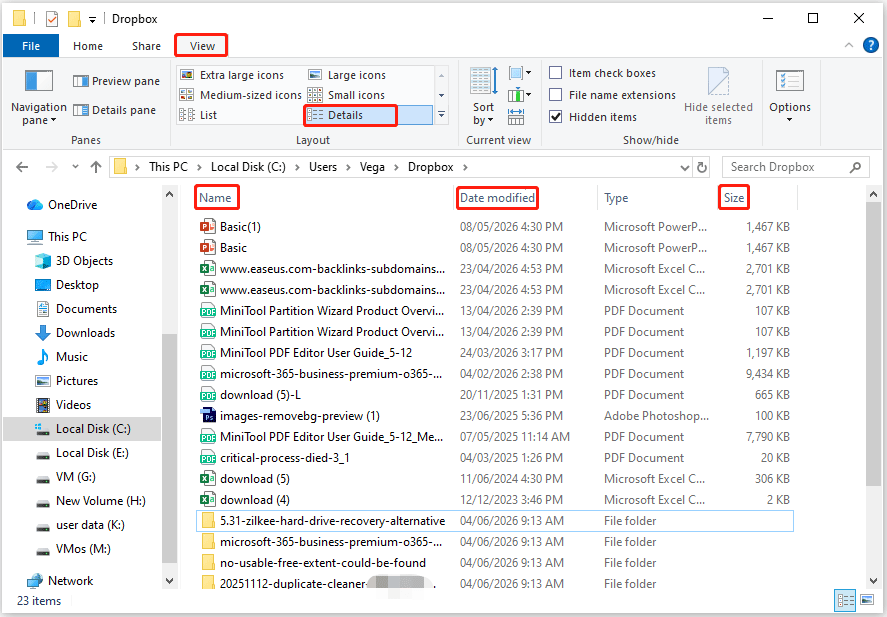Click file list scrollbar down arrow

click(873, 581)
